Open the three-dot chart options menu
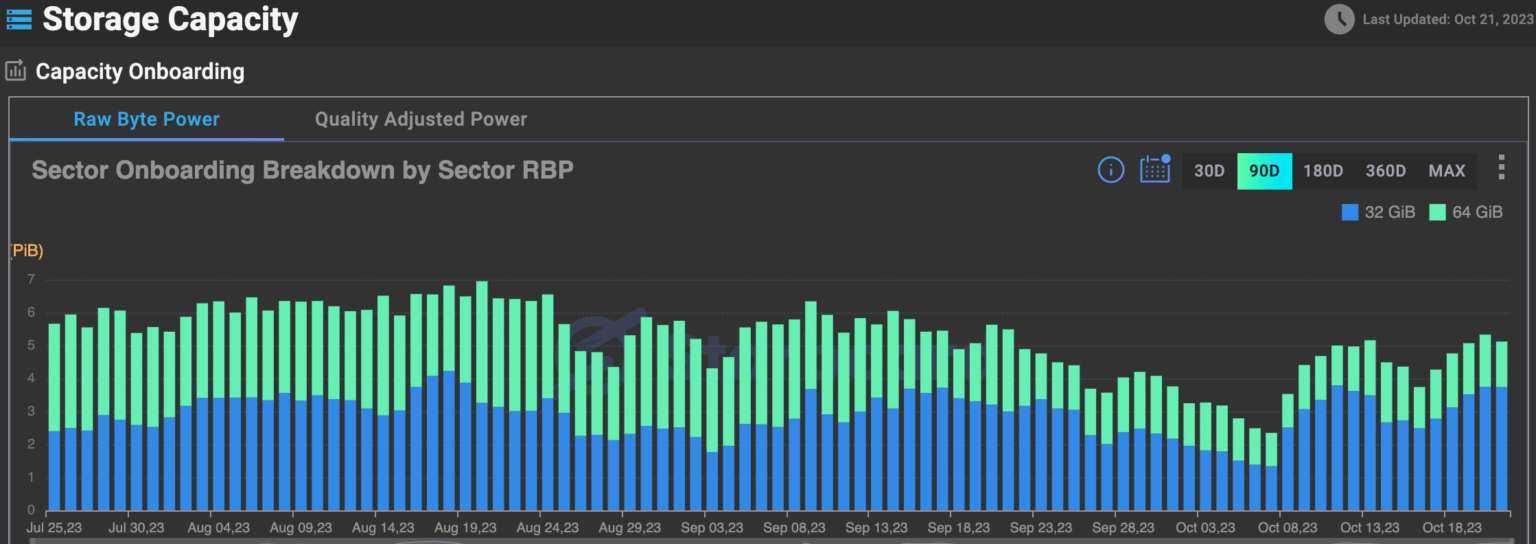Viewport: 1536px width, 544px height. (1501, 168)
